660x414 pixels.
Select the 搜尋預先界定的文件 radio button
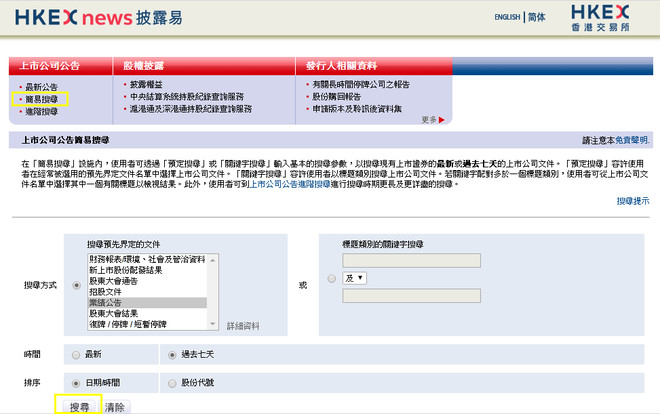(x=76, y=285)
